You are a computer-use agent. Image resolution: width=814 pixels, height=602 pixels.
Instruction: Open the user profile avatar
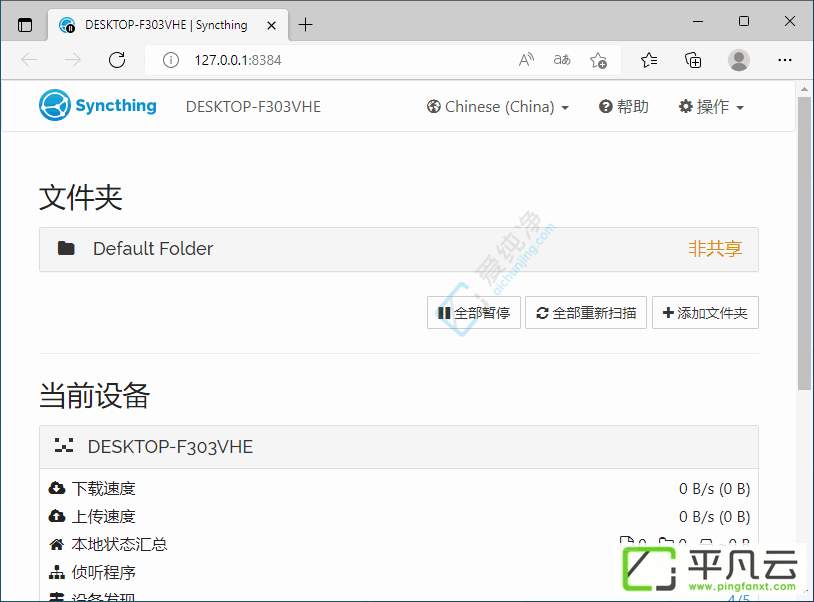click(738, 60)
